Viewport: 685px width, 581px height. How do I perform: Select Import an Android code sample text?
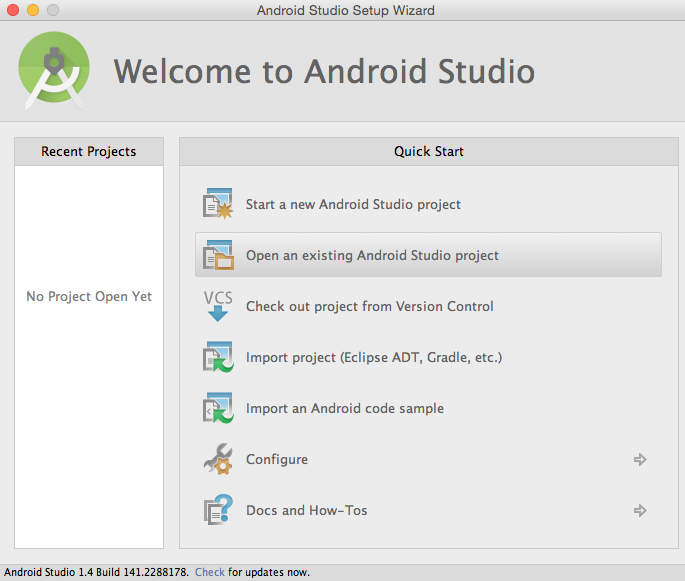[344, 408]
